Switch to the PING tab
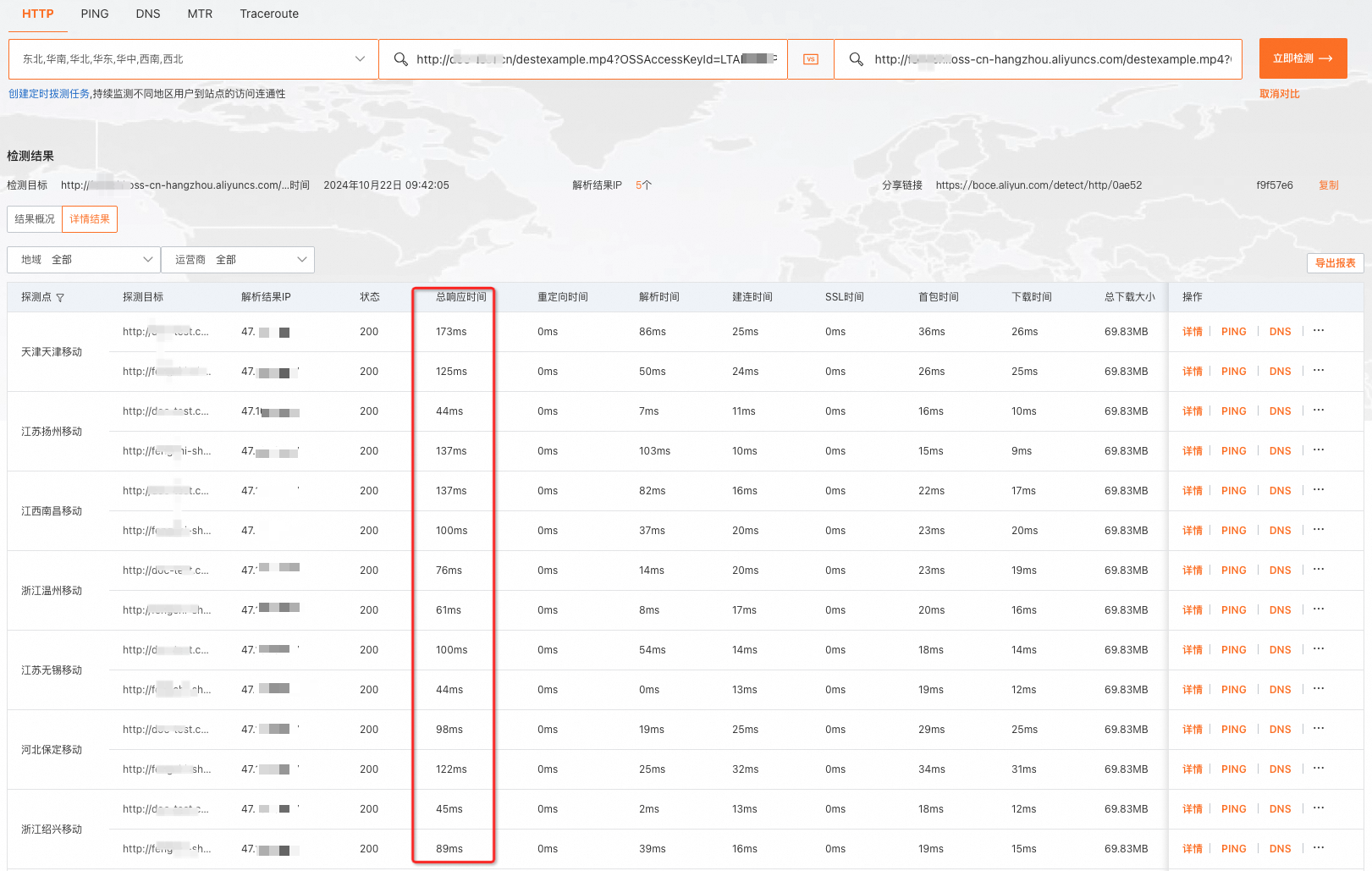This screenshot has width=1372, height=871. point(95,14)
